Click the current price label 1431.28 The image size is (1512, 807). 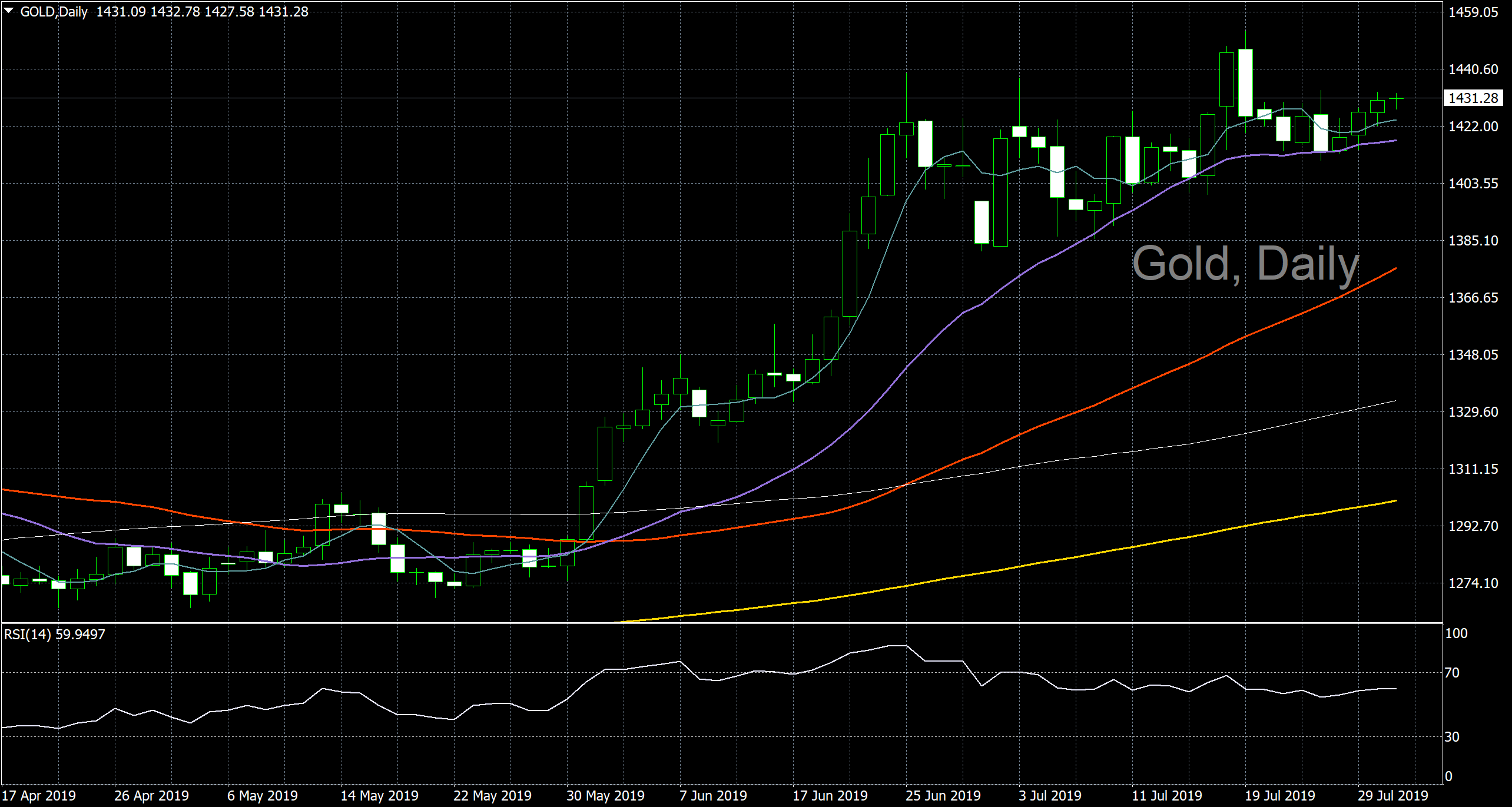coord(1473,98)
